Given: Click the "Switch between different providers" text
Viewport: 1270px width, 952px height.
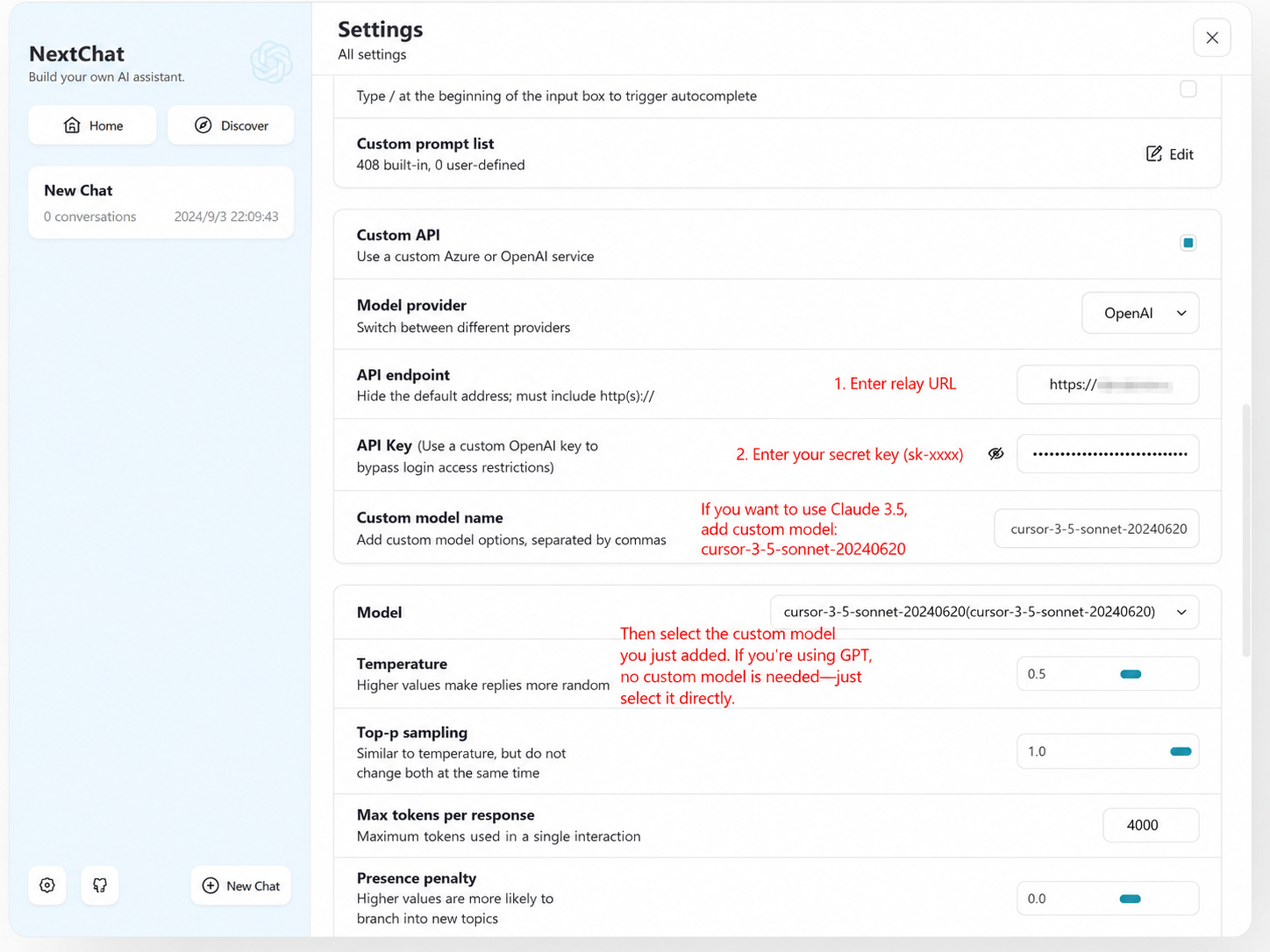Looking at the screenshot, I should coord(464,328).
